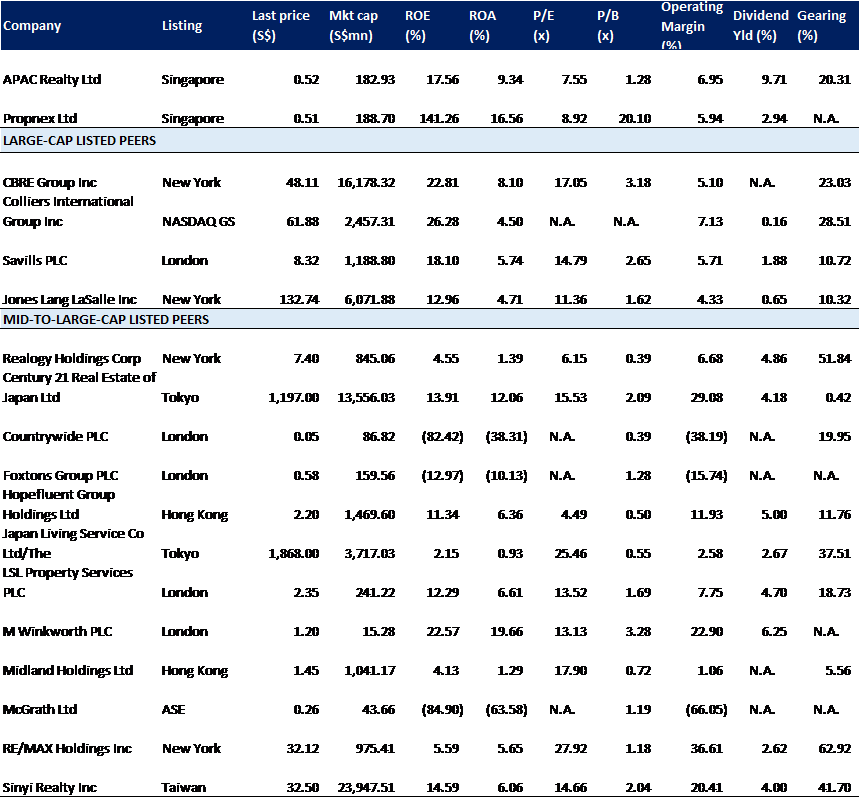Image resolution: width=860 pixels, height=798 pixels.
Task: Select Countrywide PLC company name
Action: click(x=55, y=437)
